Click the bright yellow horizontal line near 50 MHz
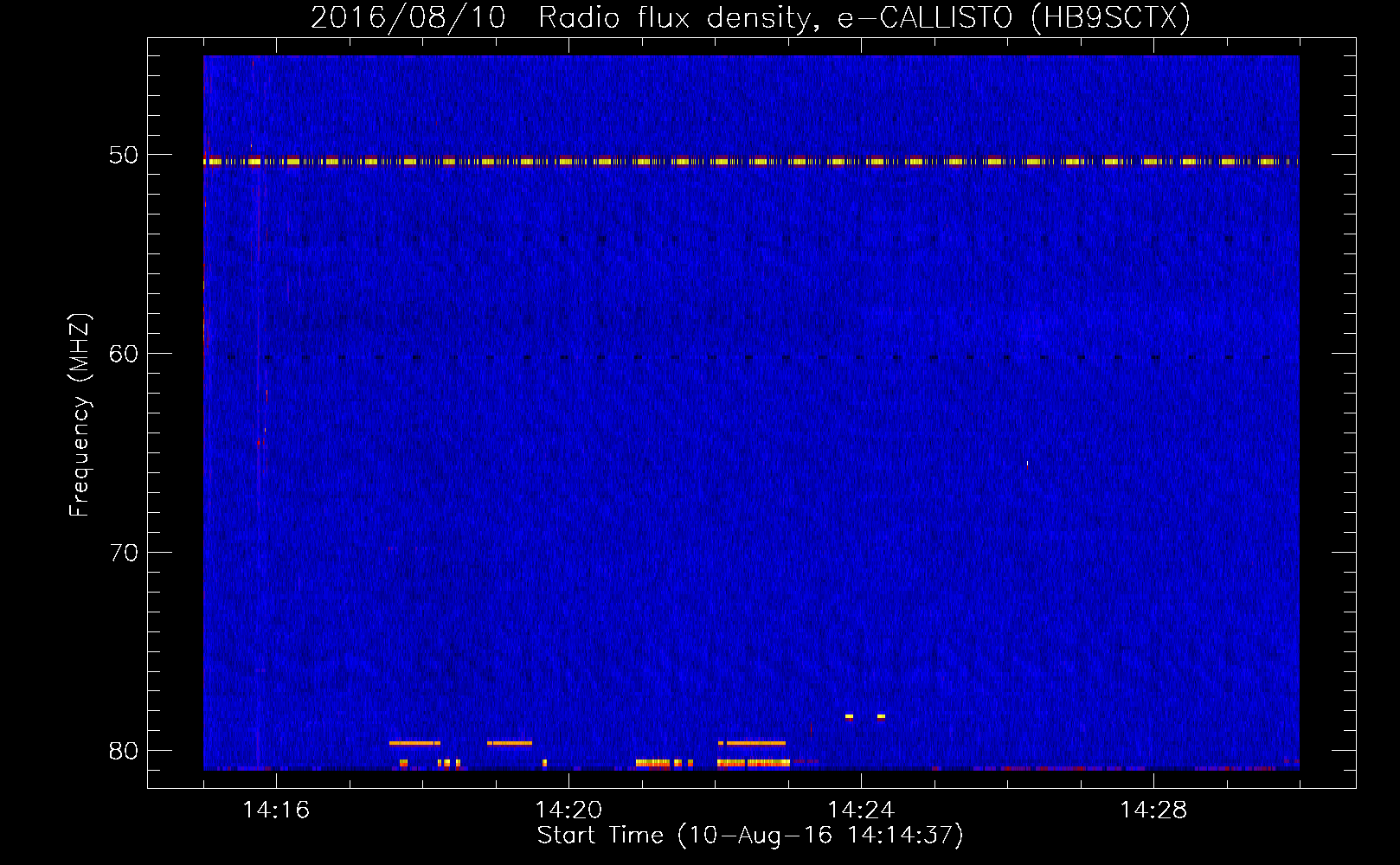Viewport: 1400px width, 865px height. (749, 162)
